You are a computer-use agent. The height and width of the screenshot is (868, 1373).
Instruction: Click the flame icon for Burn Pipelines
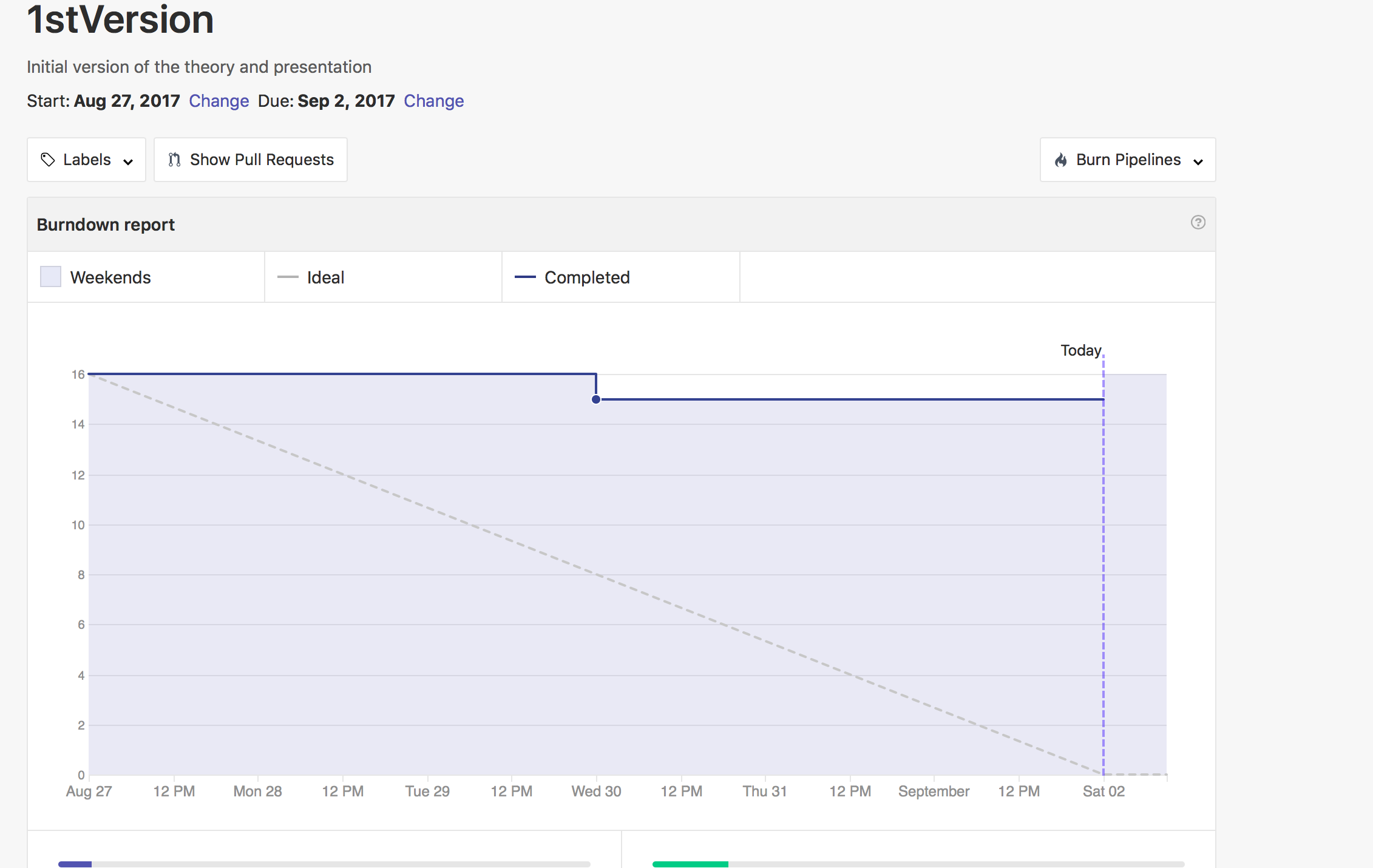coord(1061,160)
